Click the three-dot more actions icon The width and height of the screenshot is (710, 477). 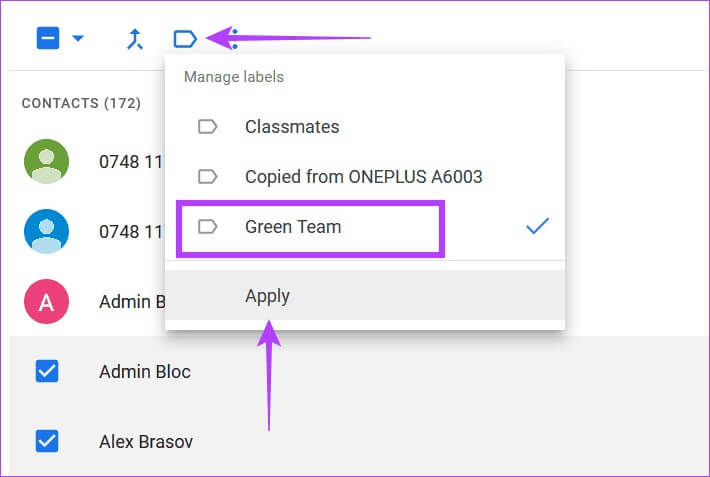(234, 39)
